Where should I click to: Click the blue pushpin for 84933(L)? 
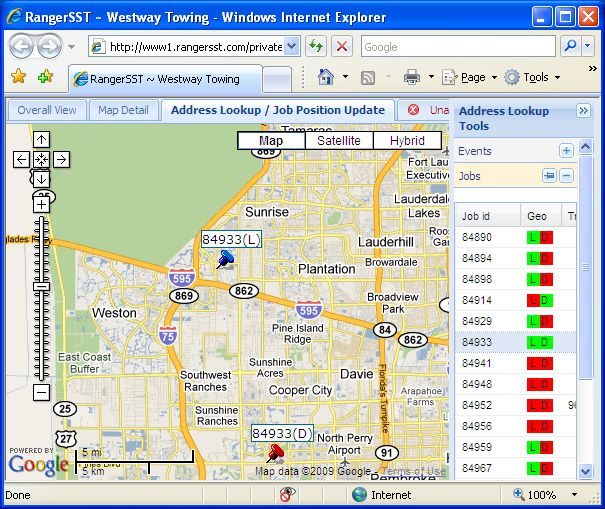click(x=225, y=260)
